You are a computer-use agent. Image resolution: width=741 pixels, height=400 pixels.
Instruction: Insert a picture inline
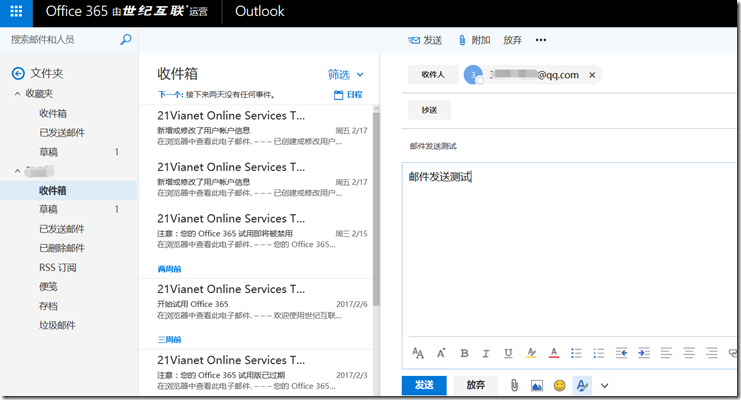click(x=537, y=386)
